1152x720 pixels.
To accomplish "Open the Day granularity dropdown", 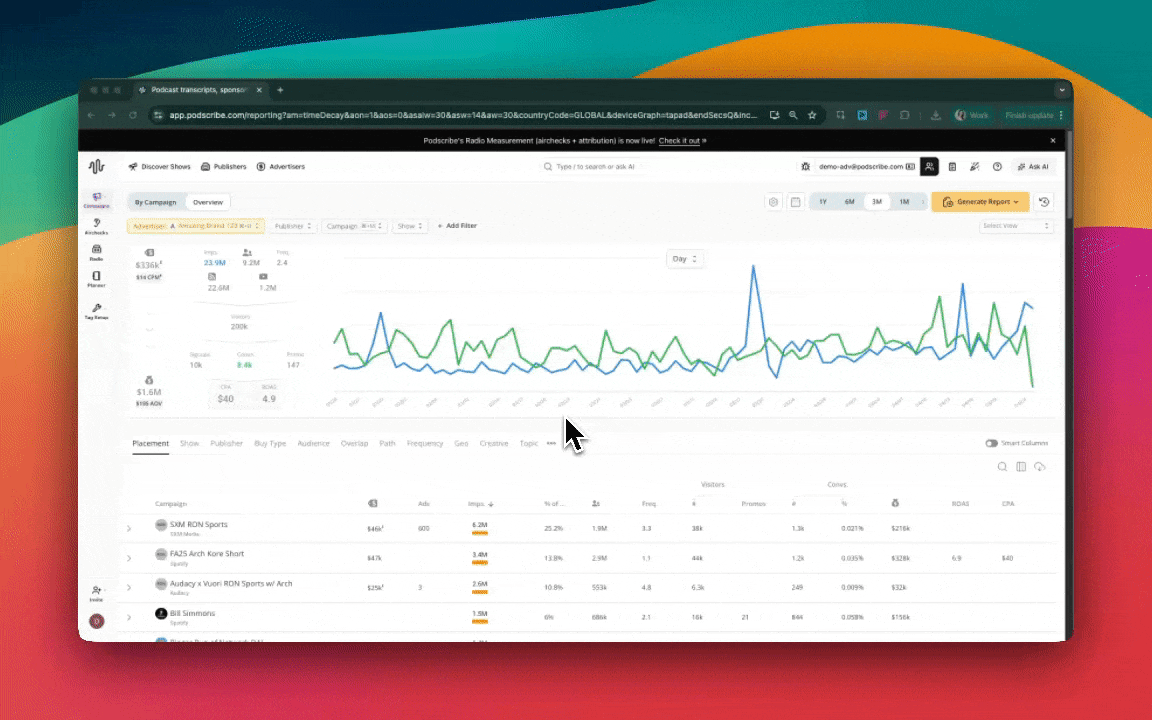I will (x=684, y=259).
